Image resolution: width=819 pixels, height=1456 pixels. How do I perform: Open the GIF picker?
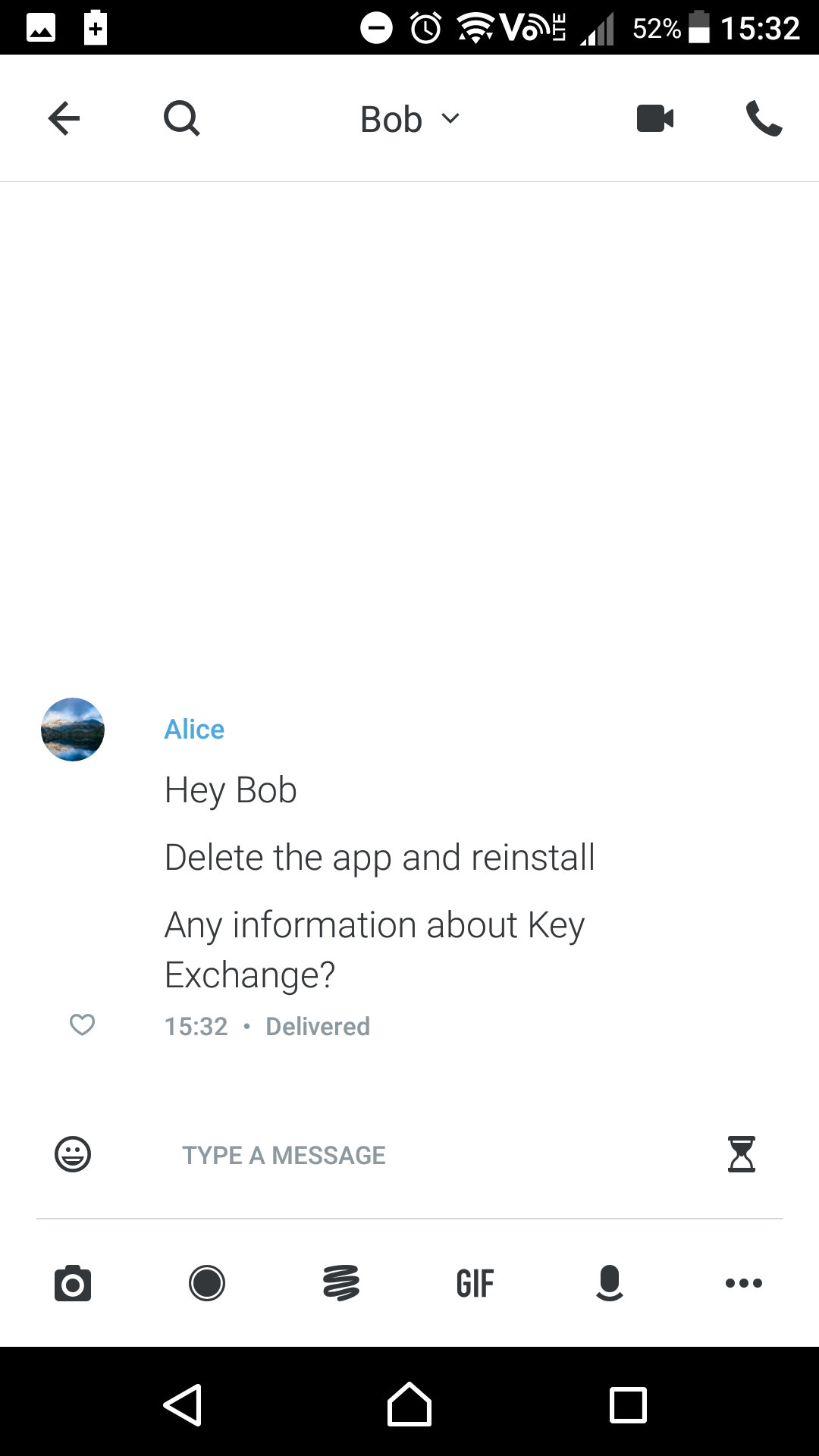pyautogui.click(x=475, y=1283)
